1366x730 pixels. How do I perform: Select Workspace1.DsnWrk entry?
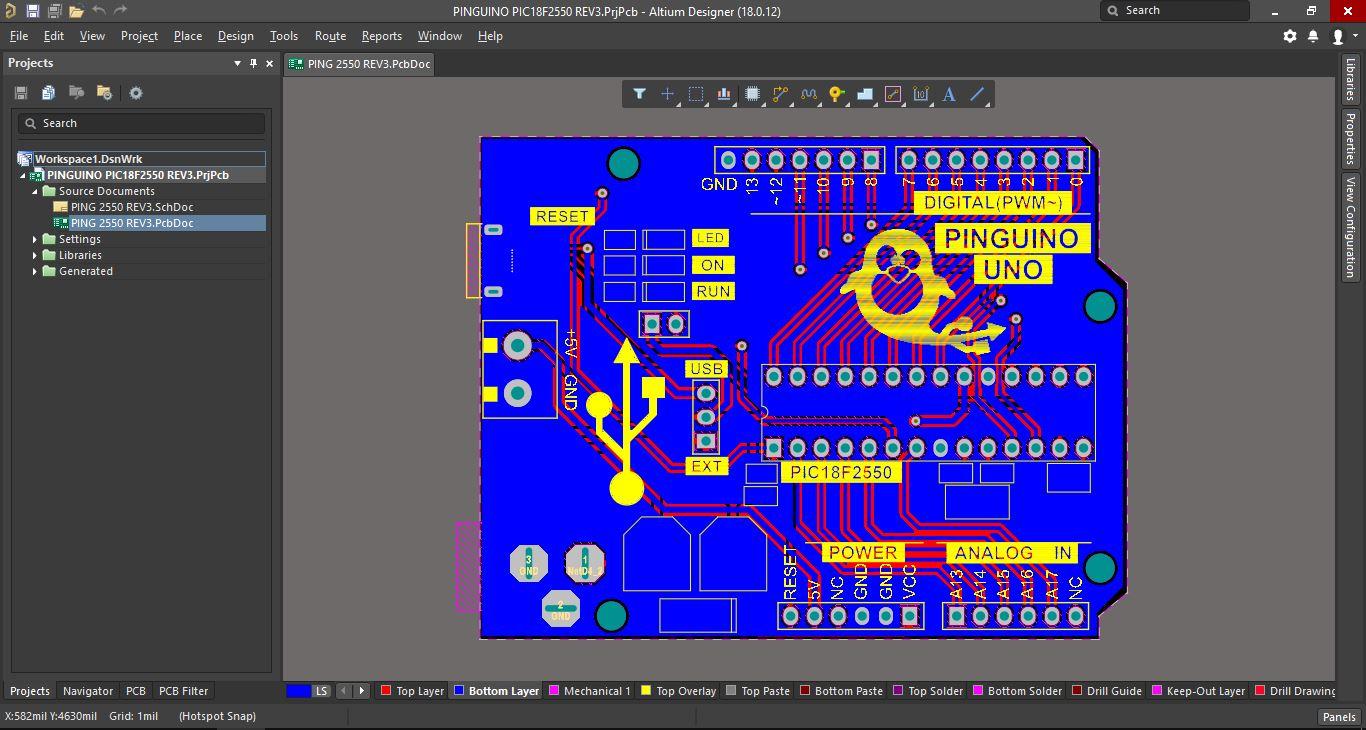[88, 159]
